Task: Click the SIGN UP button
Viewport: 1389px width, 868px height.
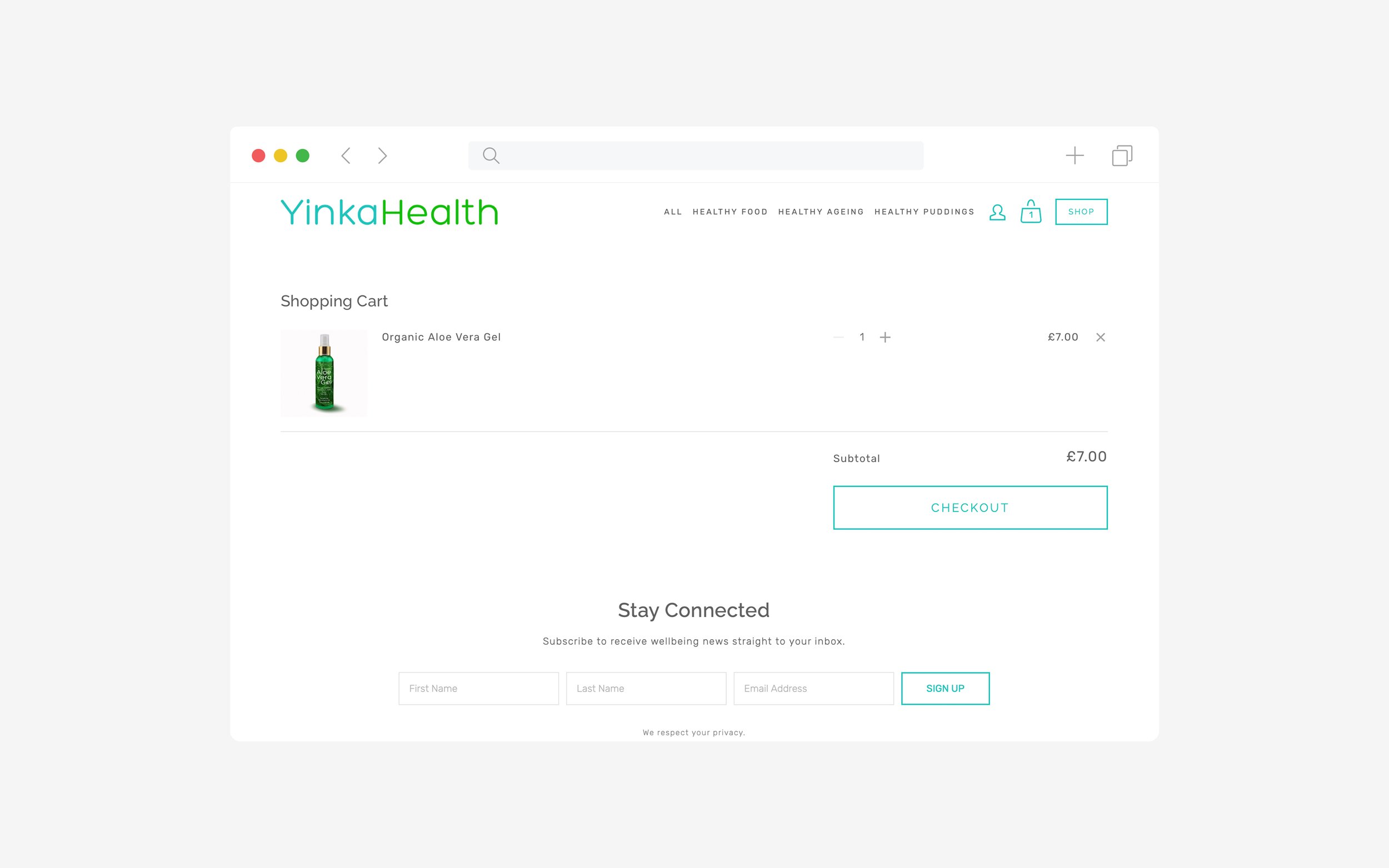Action: (944, 688)
